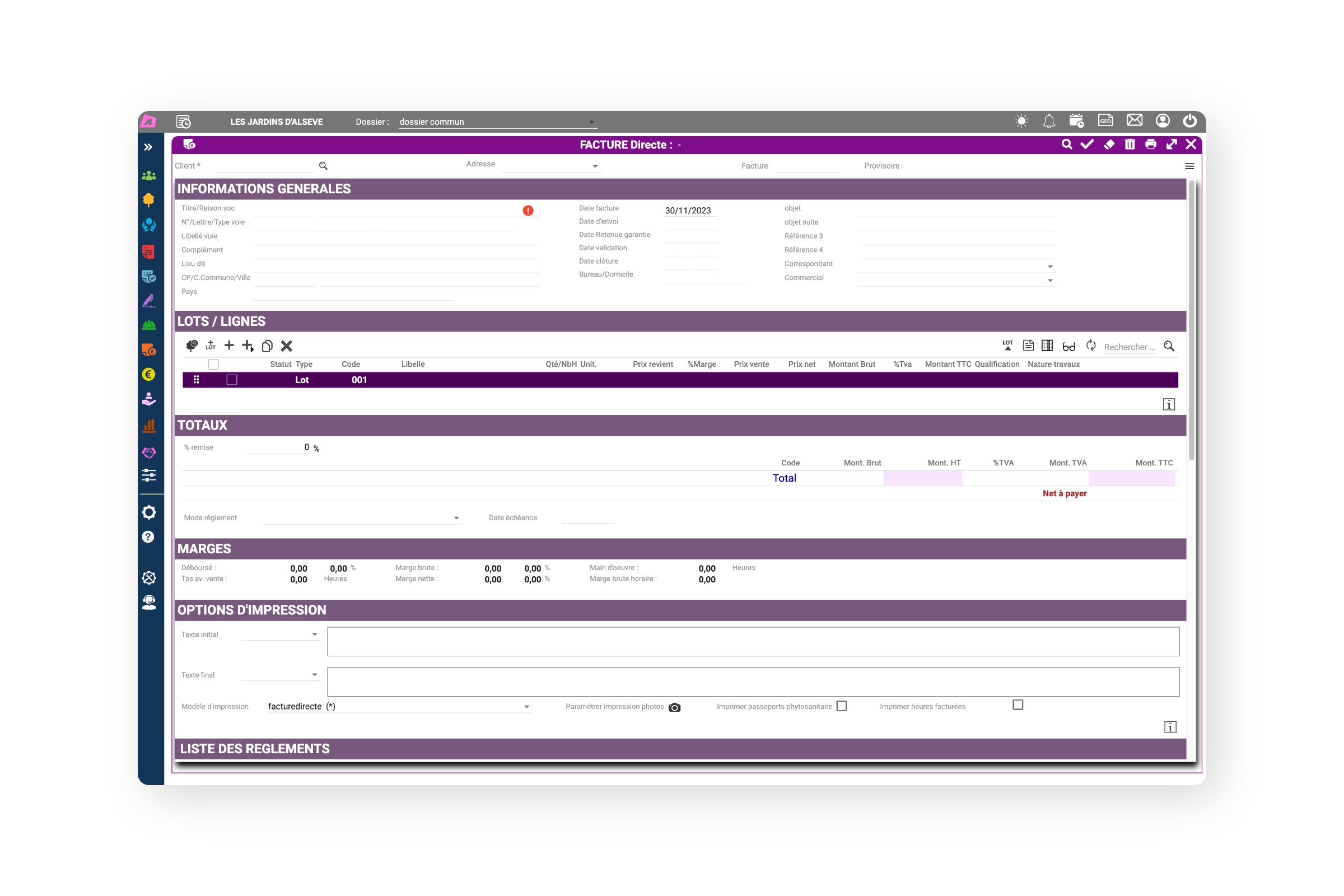
Task: Open the Dossier commun dropdown
Action: 591,122
